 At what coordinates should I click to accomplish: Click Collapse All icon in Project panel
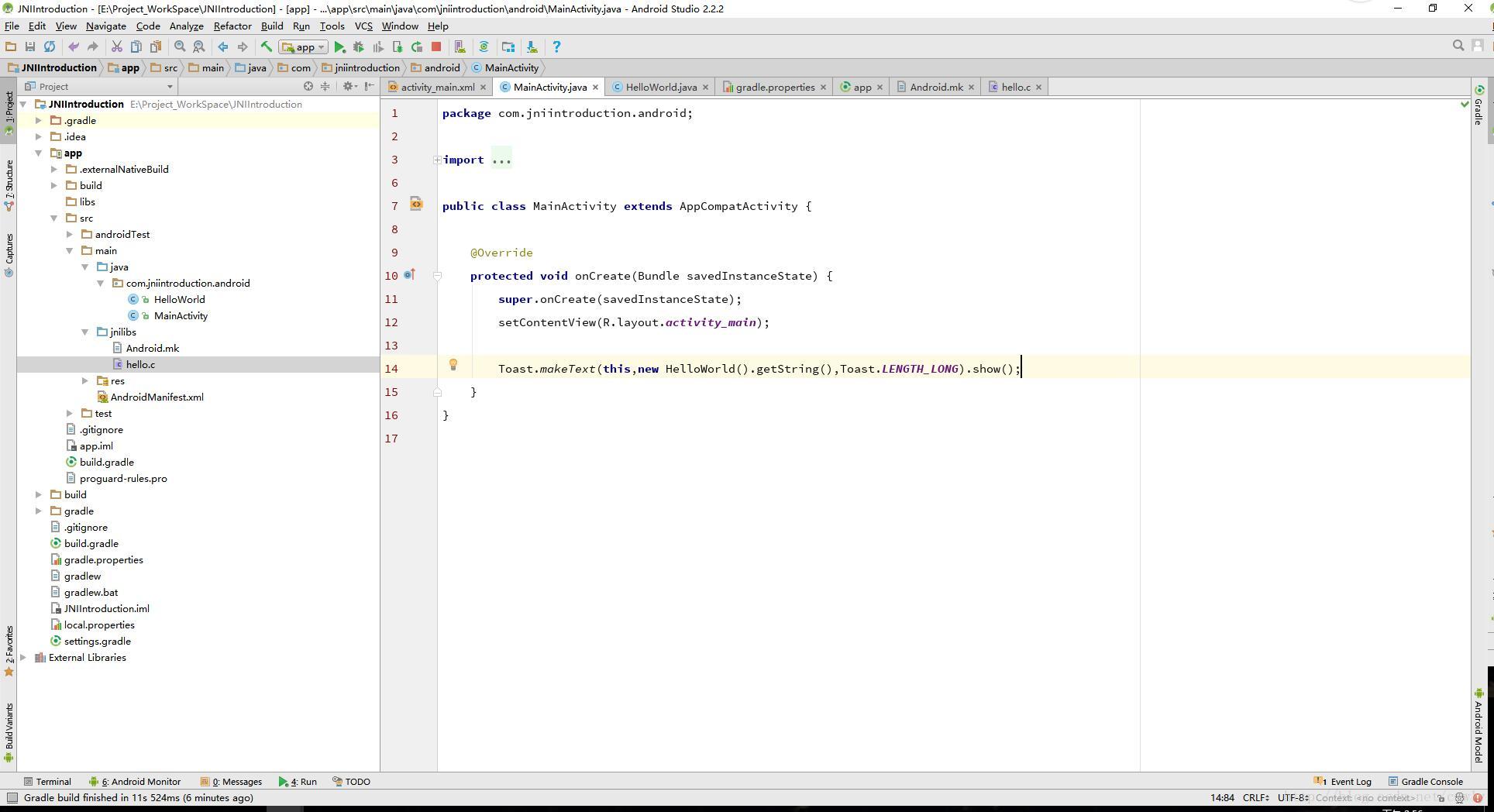point(325,86)
